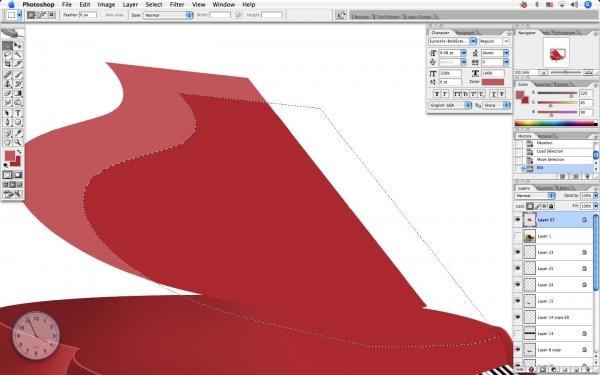Open the Apple menu
This screenshot has height=375, width=600.
[11, 5]
